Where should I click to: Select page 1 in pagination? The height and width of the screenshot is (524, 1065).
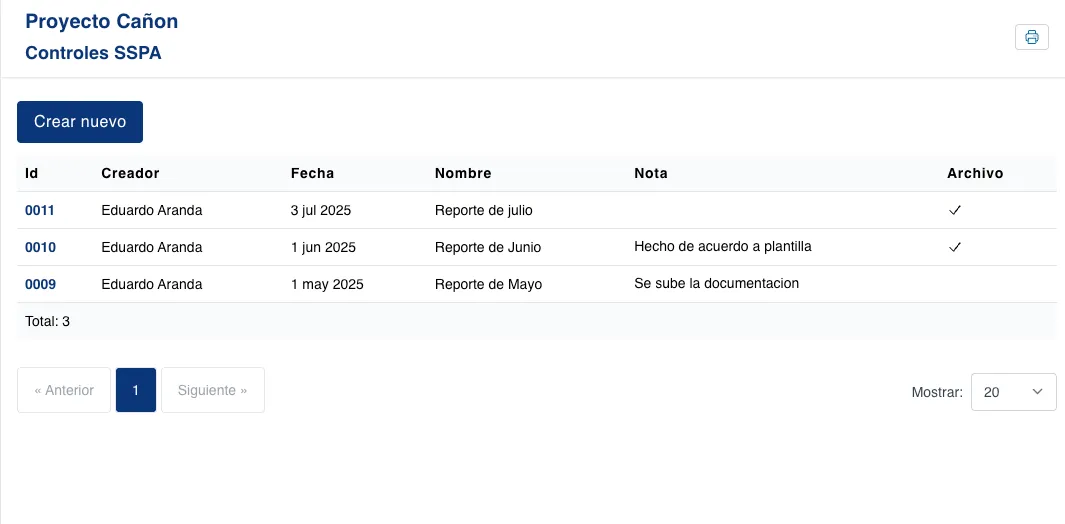(x=136, y=390)
